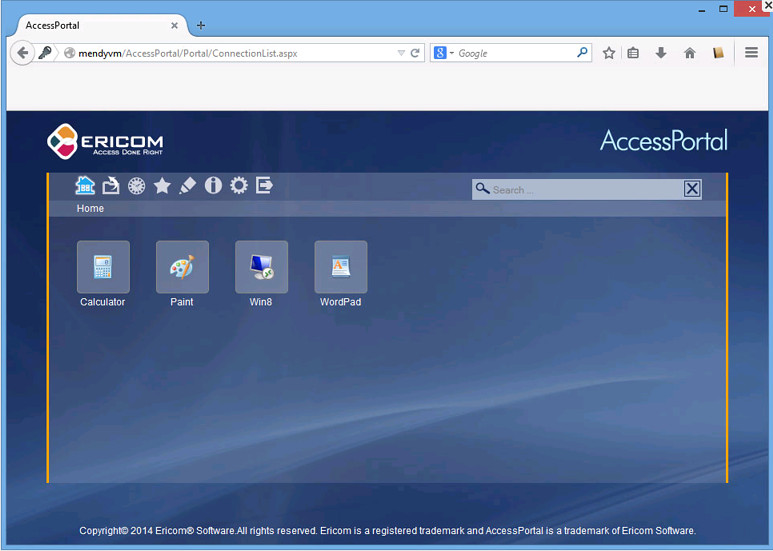This screenshot has height=551, width=773.
Task: Clear the portal search with X button
Action: tap(692, 189)
